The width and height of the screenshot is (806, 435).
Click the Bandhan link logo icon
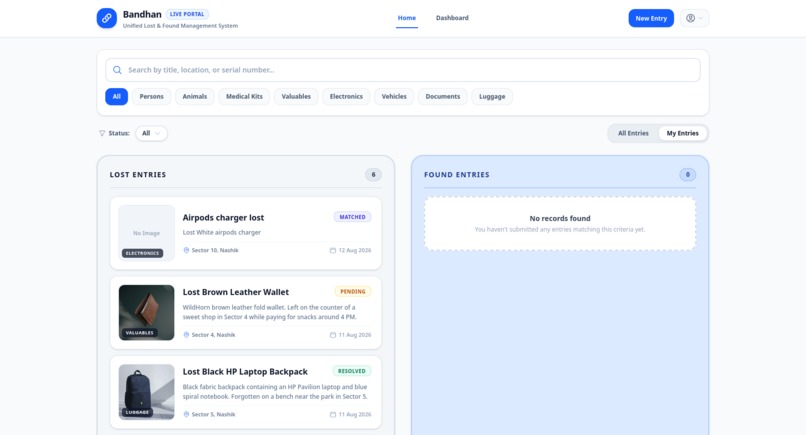tap(106, 18)
